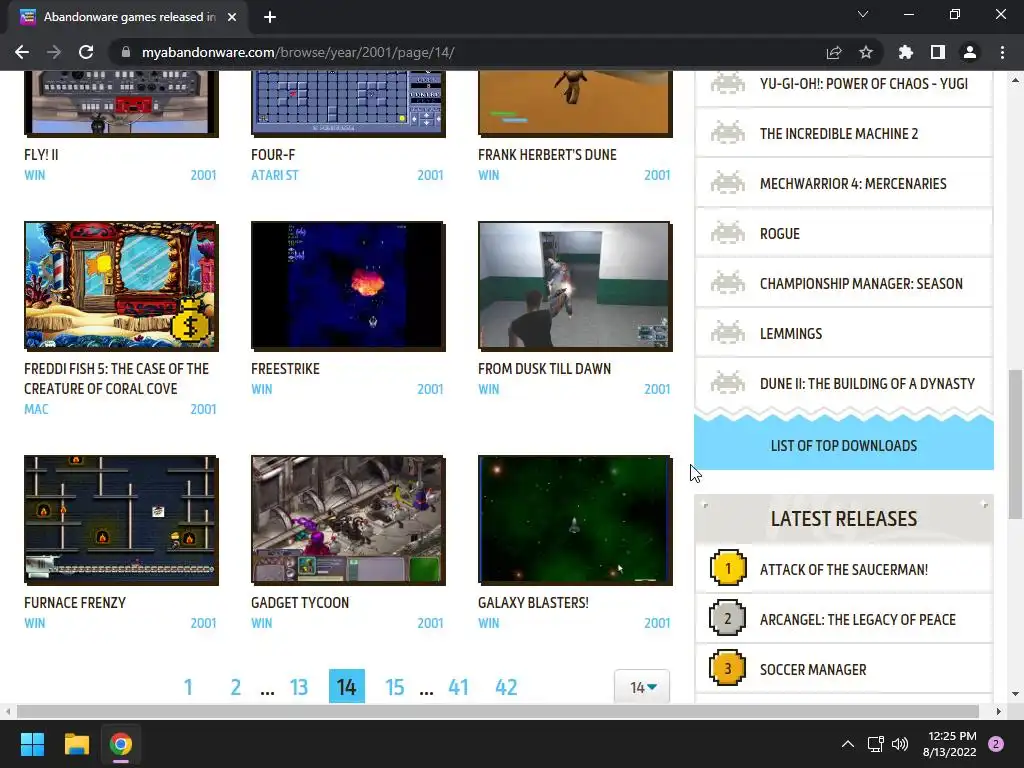Open a new browser tab
The image size is (1024, 768).
point(270,17)
